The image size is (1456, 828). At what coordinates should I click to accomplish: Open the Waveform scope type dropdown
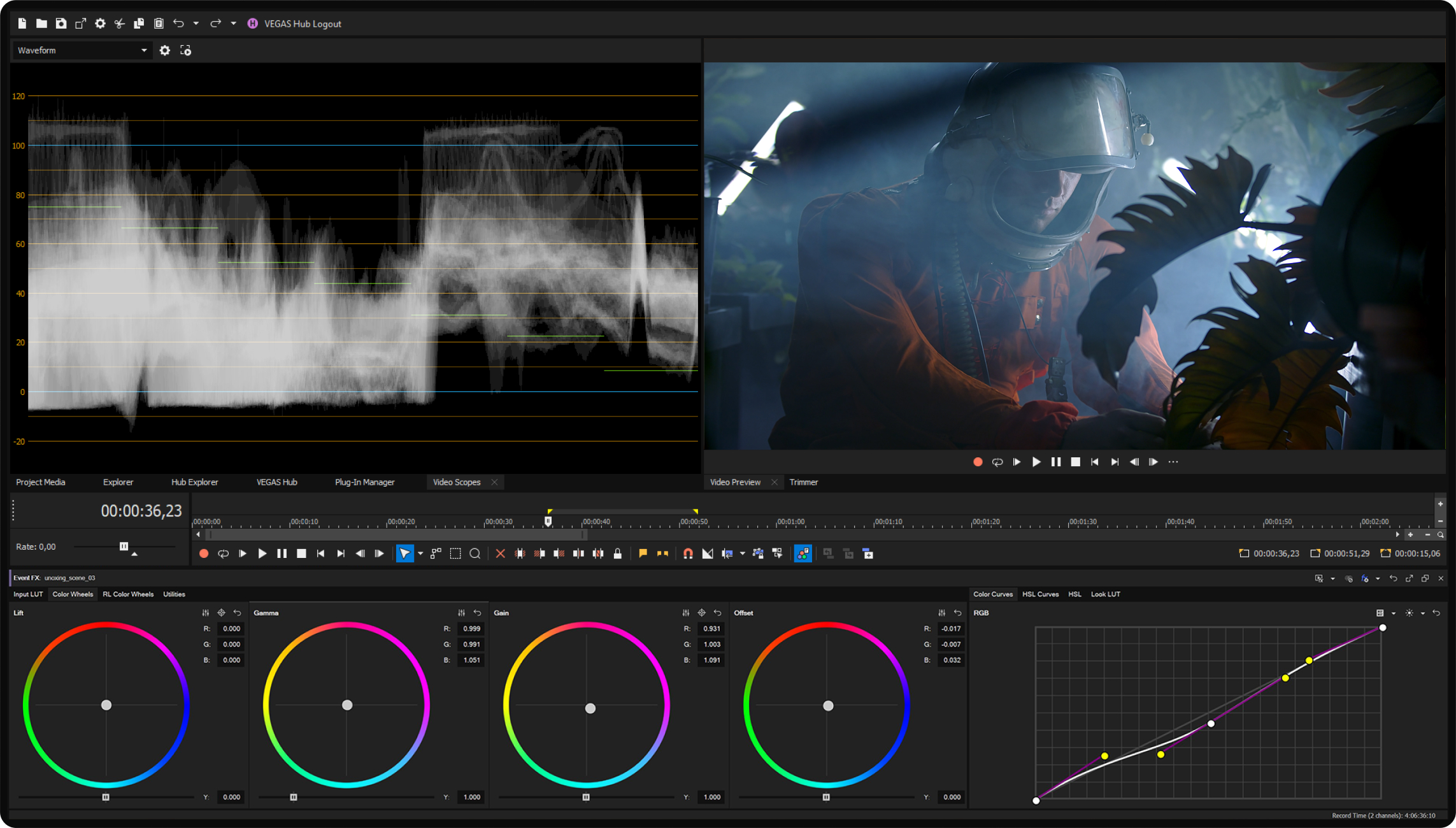[82, 50]
